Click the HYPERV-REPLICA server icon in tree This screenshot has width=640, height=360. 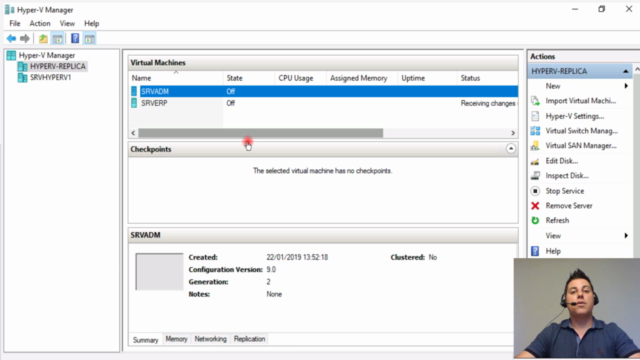22,66
